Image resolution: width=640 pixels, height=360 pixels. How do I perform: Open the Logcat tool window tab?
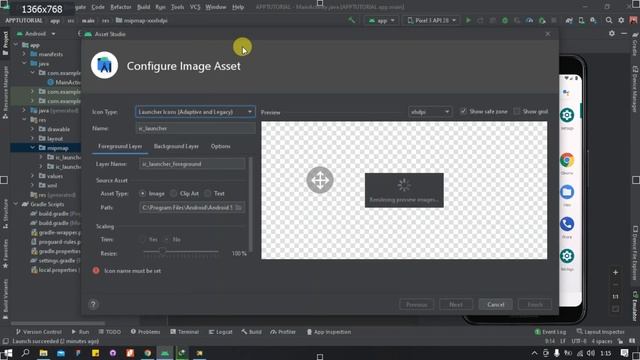pyautogui.click(x=220, y=332)
